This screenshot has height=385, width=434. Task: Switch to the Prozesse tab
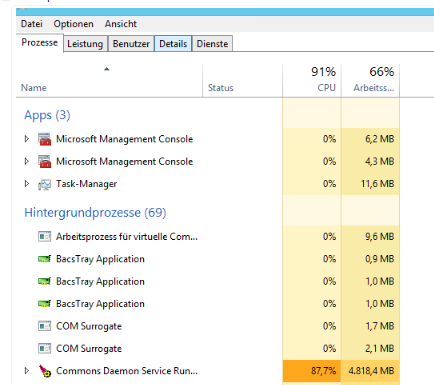click(40, 43)
